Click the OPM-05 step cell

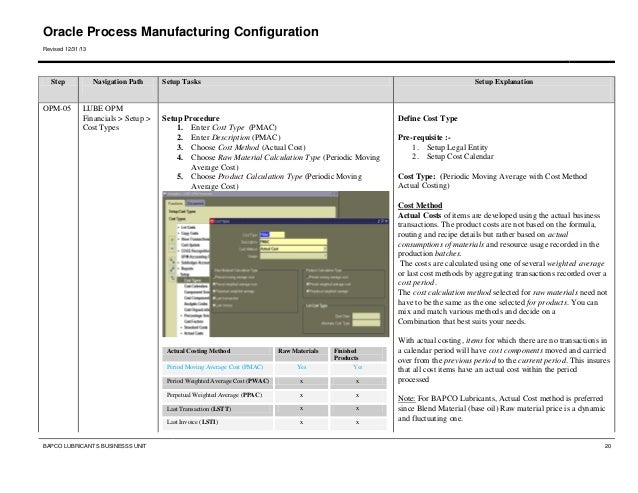pyautogui.click(x=57, y=108)
